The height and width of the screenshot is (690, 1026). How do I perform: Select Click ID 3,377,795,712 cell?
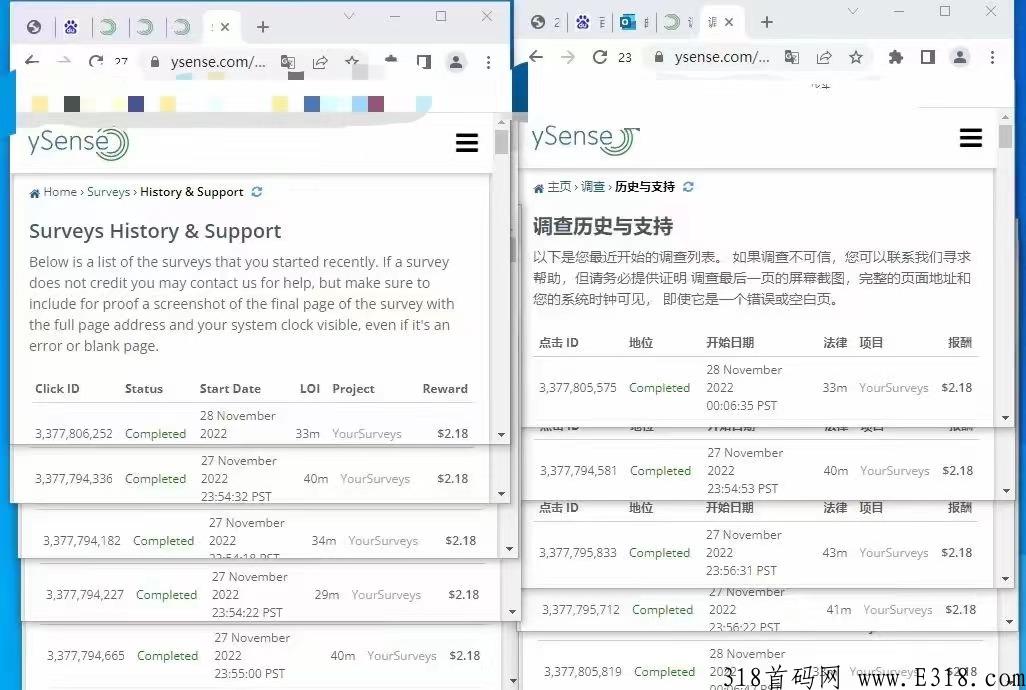click(x=581, y=610)
